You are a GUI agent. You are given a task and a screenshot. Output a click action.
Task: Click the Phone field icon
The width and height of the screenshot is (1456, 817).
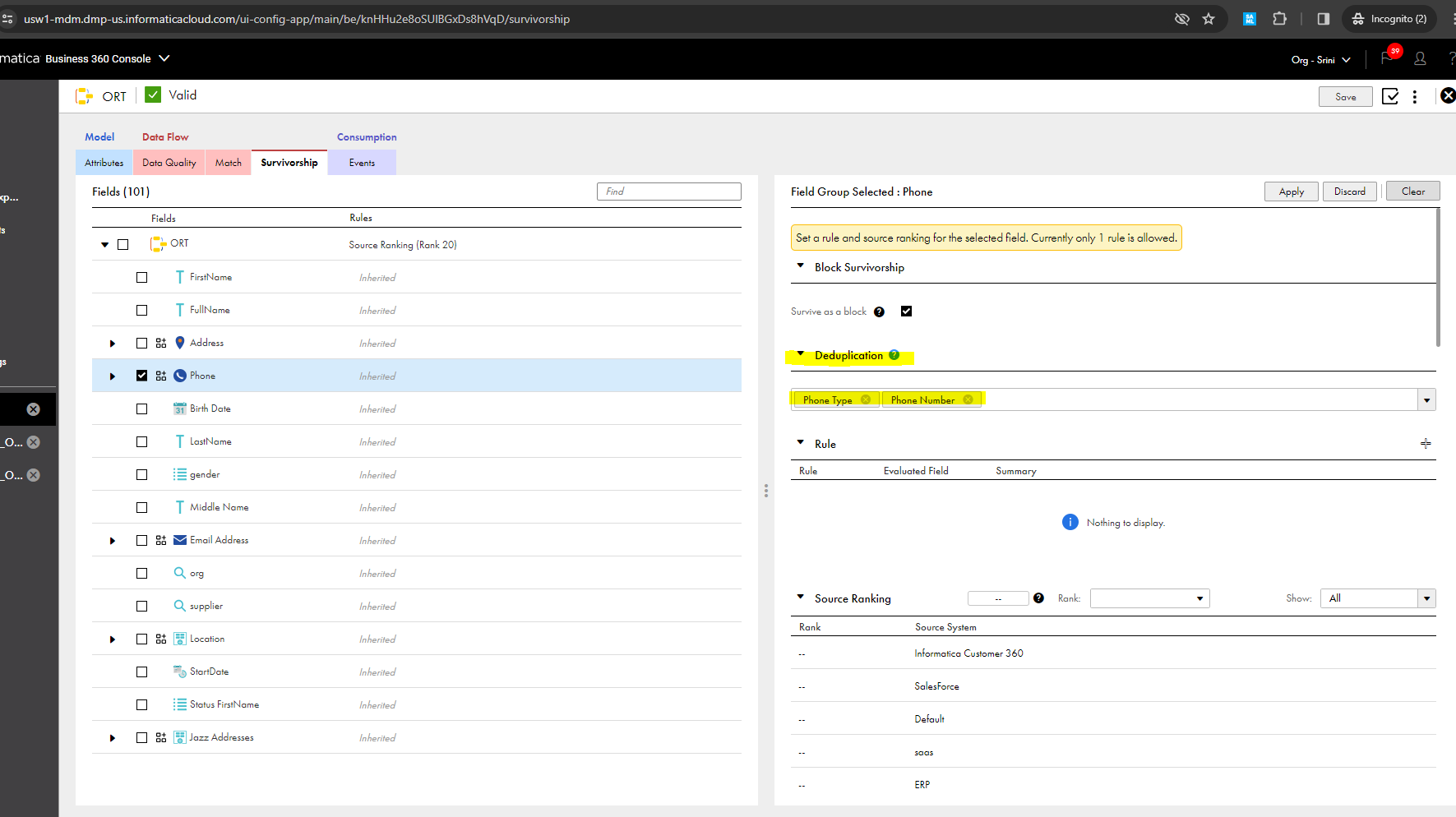coord(180,376)
